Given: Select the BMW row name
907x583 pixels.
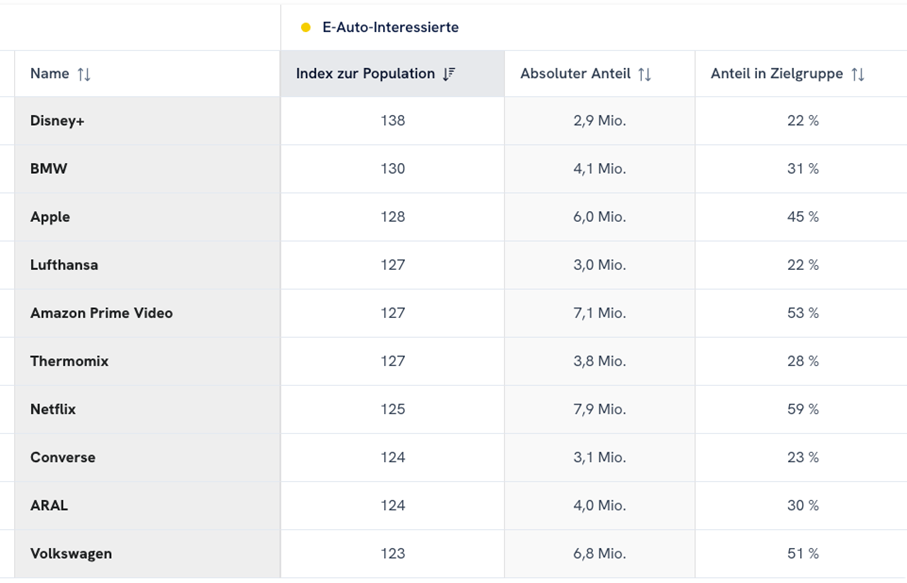Looking at the screenshot, I should (x=49, y=169).
